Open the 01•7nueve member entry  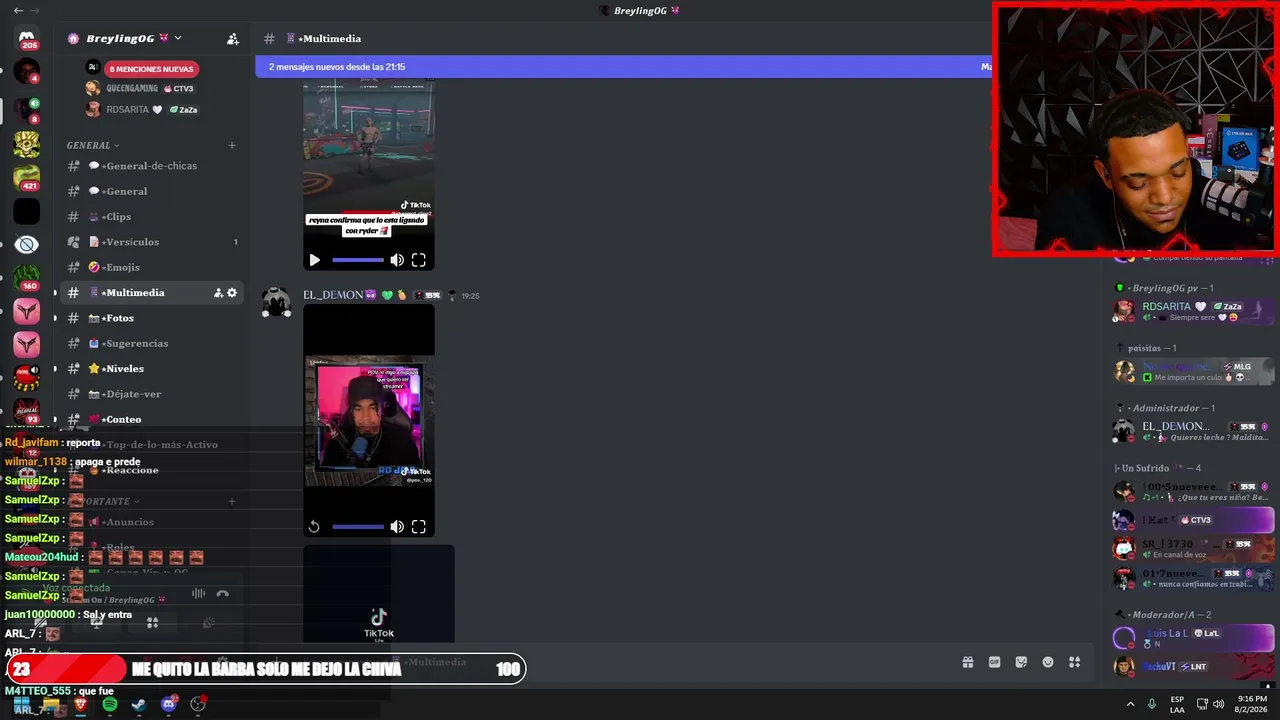point(1193,578)
